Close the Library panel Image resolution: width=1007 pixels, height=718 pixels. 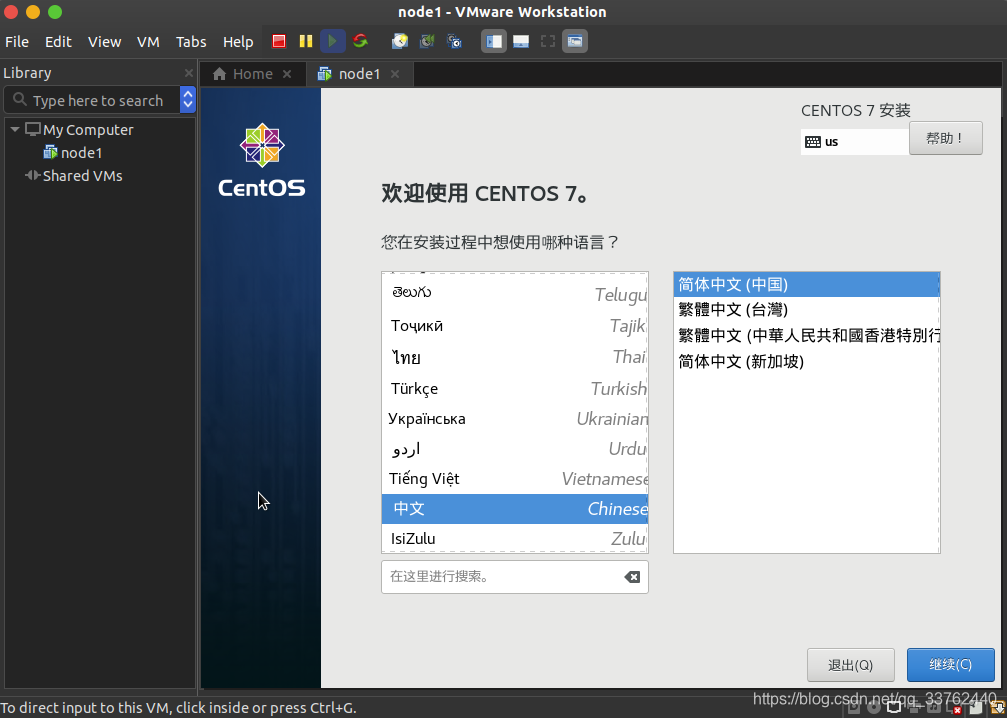click(188, 73)
